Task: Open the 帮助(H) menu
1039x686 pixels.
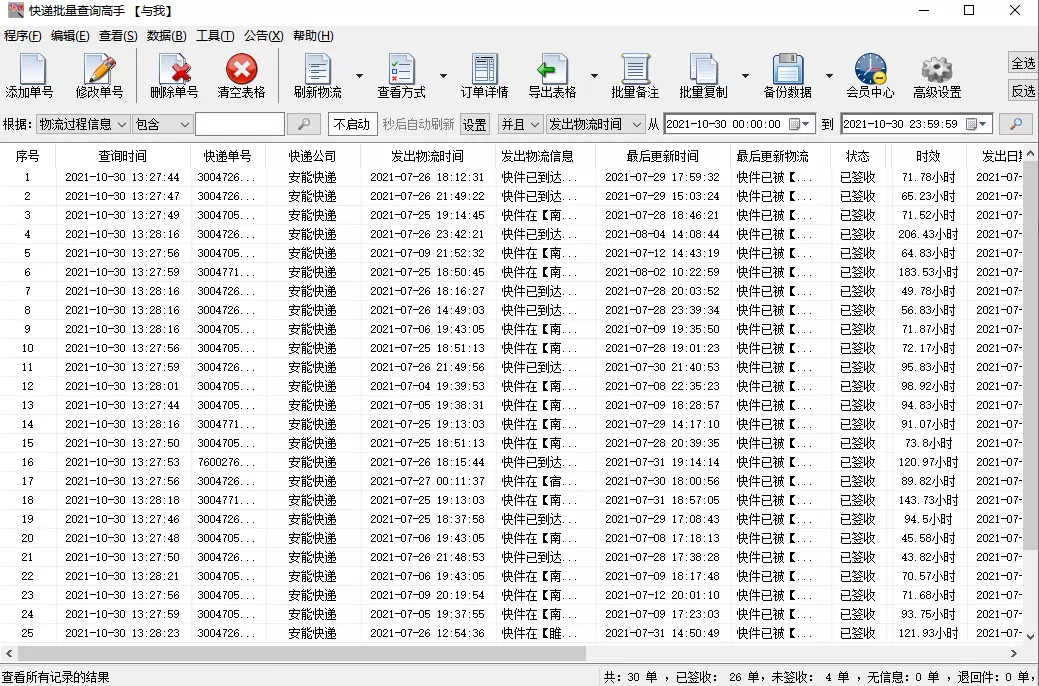Action: pos(313,36)
